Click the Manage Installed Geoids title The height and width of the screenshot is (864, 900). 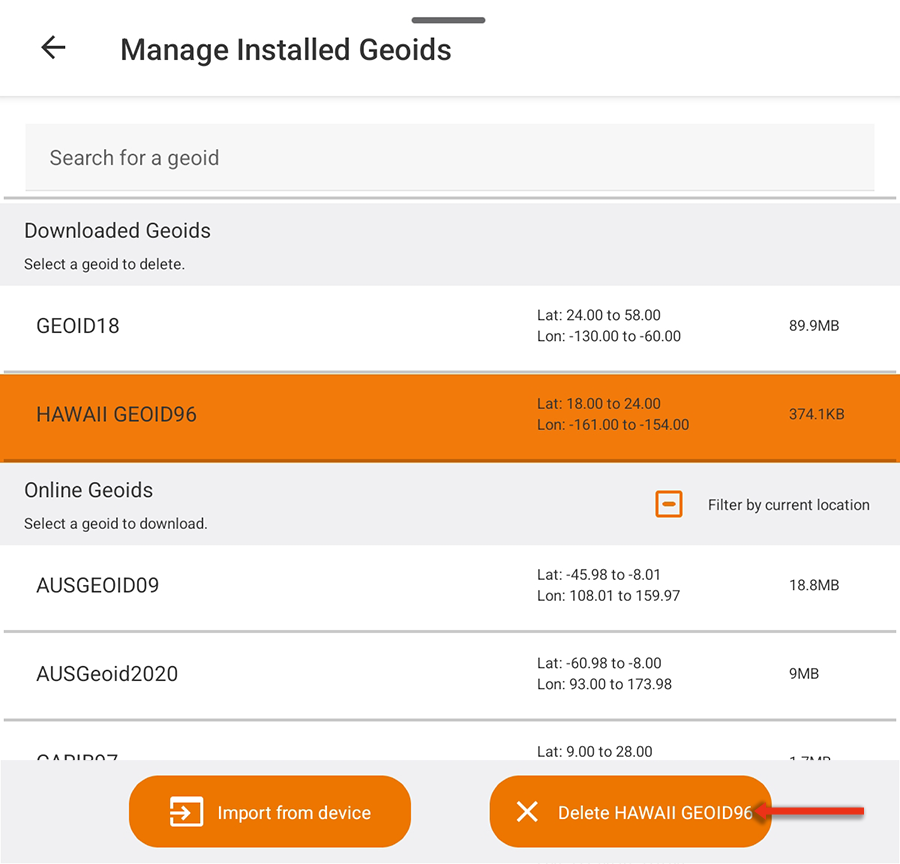286,49
